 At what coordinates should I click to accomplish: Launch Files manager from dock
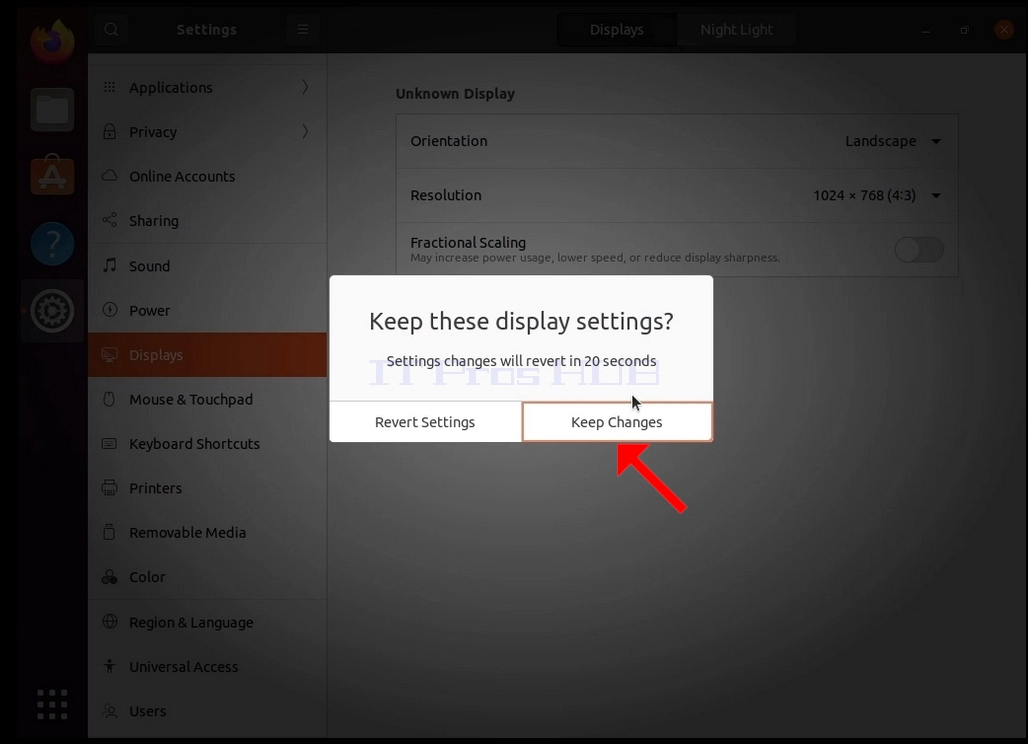click(52, 109)
